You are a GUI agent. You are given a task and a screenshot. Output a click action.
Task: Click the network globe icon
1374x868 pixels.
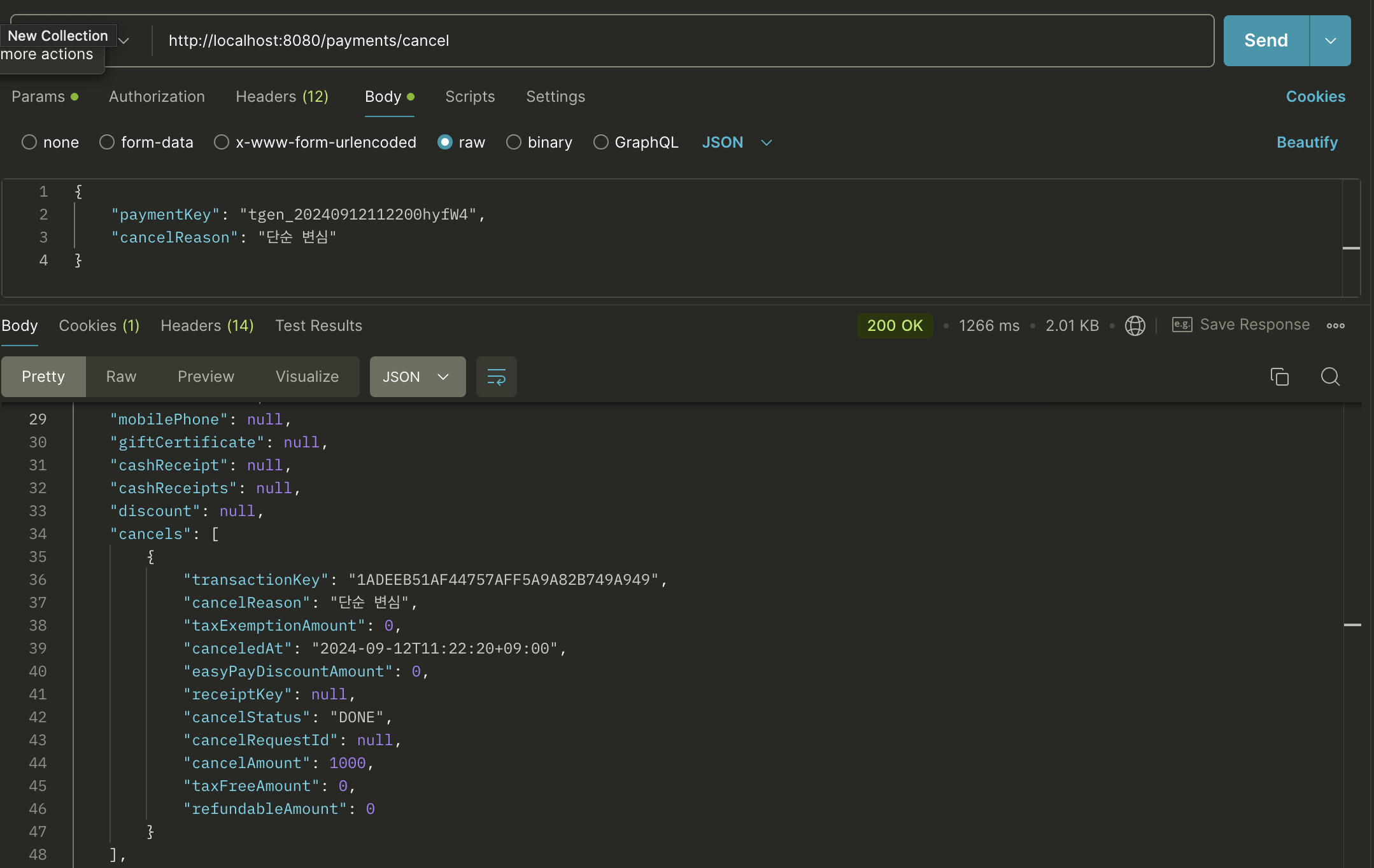1135,326
